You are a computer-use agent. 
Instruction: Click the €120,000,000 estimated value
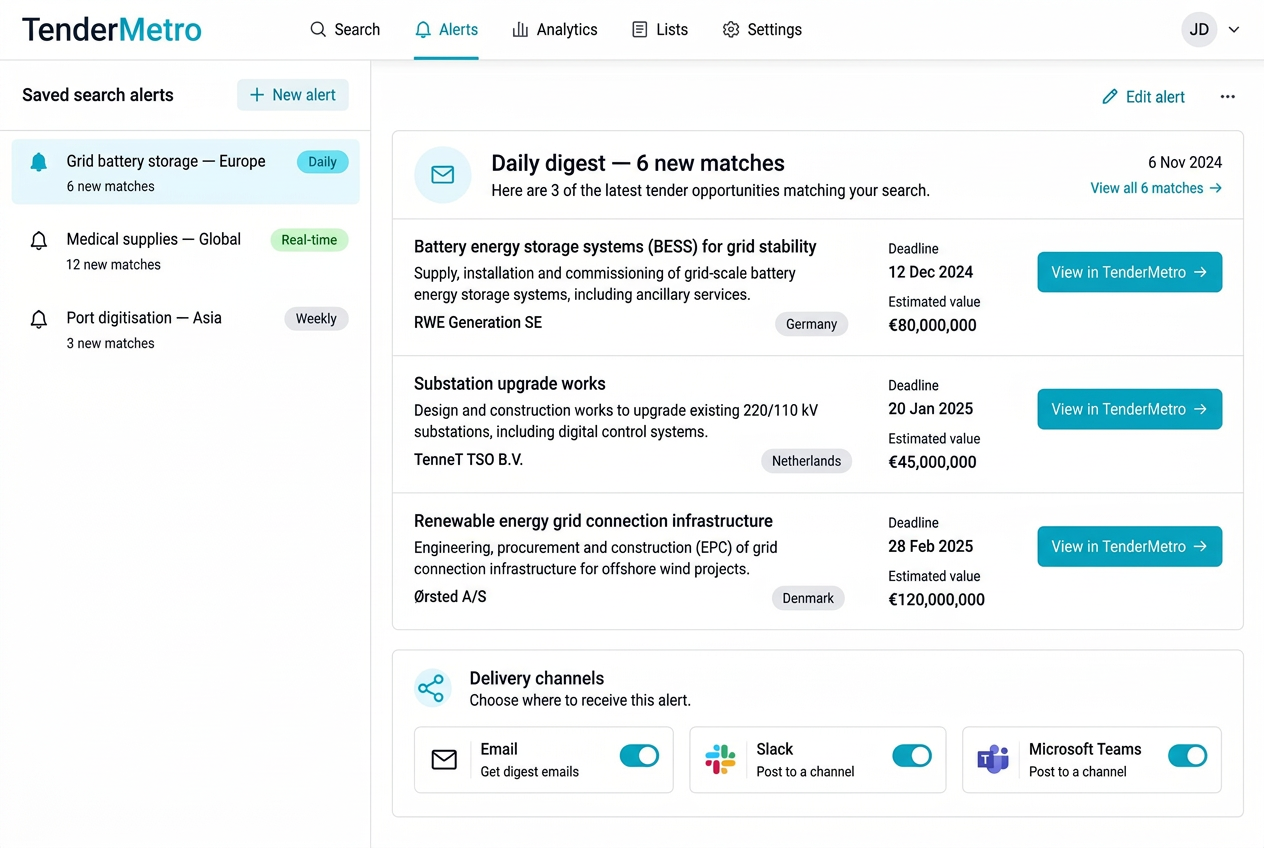coord(936,600)
